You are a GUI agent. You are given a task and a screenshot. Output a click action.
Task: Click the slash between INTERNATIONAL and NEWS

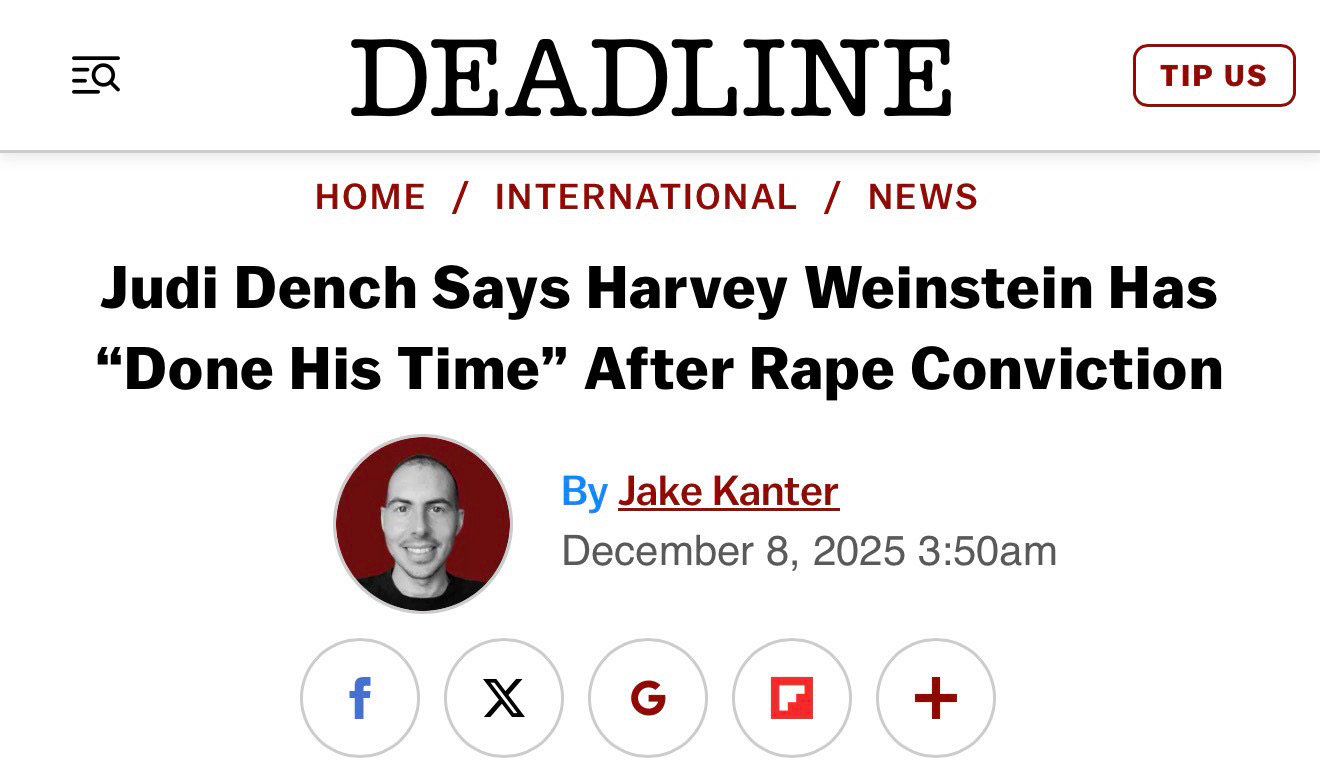832,197
